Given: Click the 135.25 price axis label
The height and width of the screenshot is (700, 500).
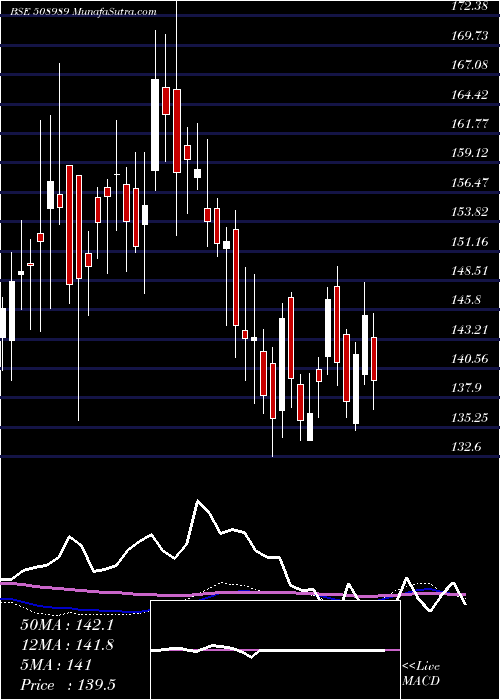Looking at the screenshot, I should (x=470, y=418).
